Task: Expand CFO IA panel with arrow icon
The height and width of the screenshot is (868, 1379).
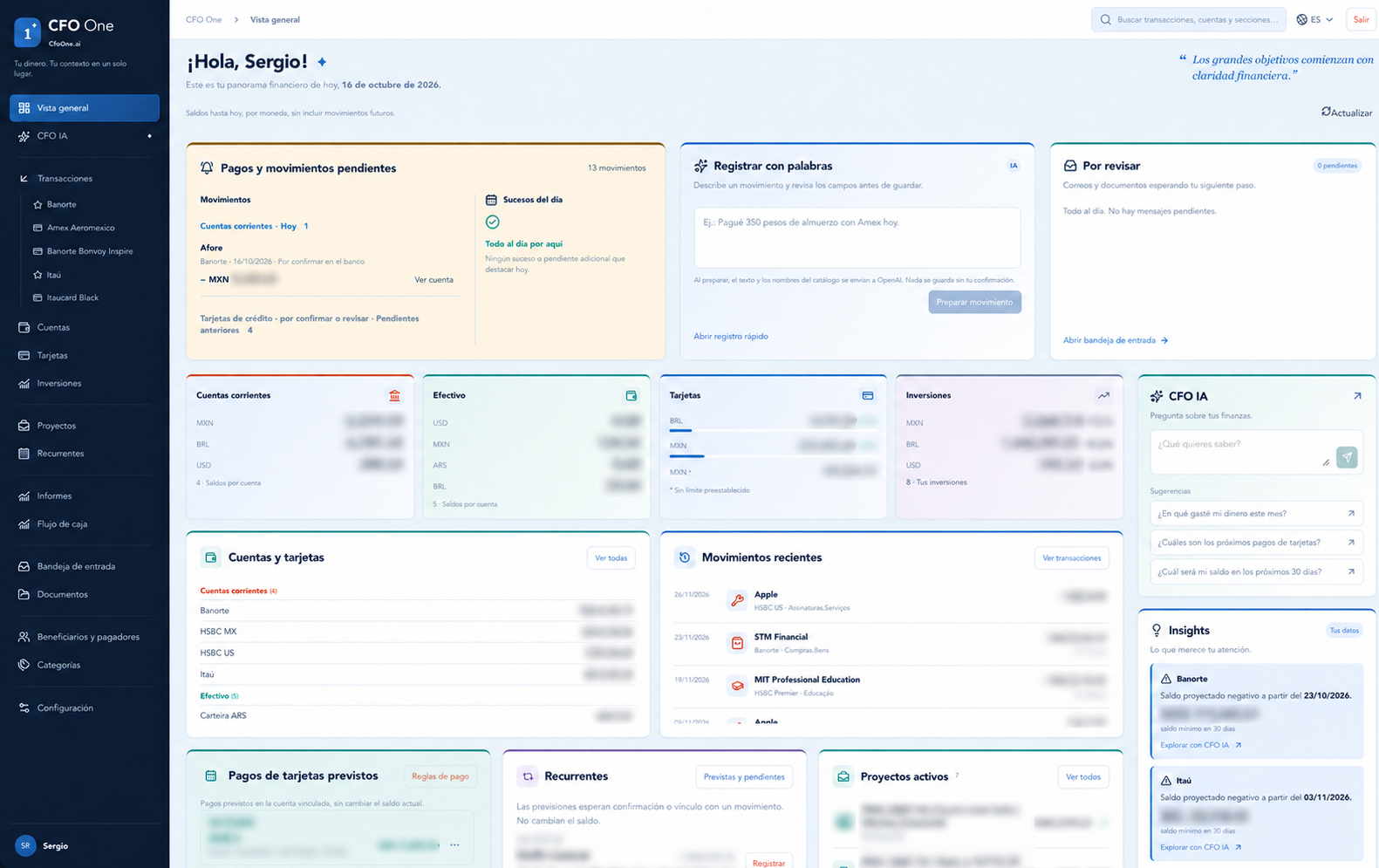Action: coord(1357,396)
